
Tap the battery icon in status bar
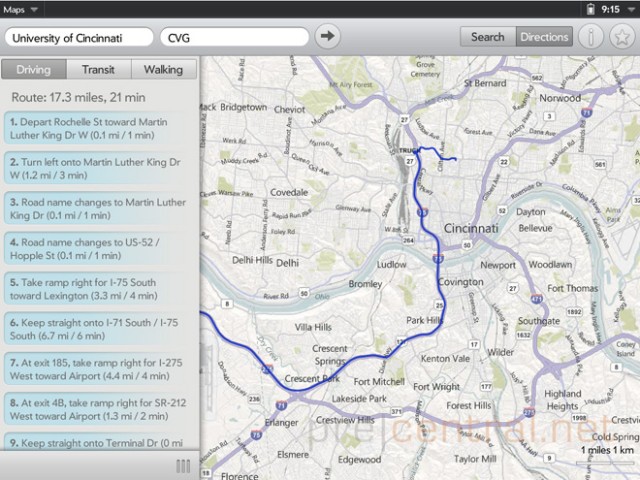590,9
